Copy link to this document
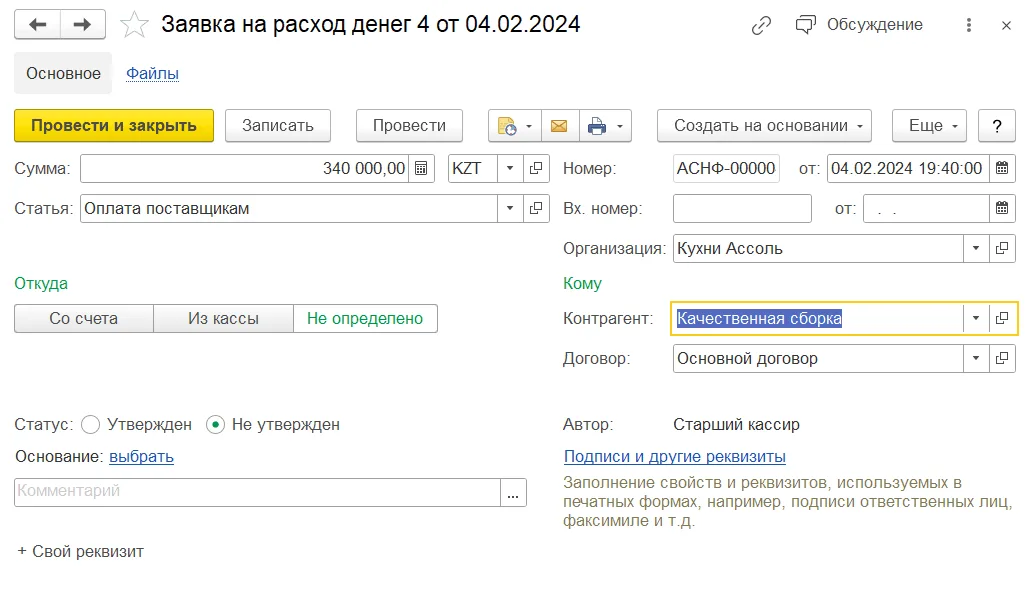 pos(761,25)
